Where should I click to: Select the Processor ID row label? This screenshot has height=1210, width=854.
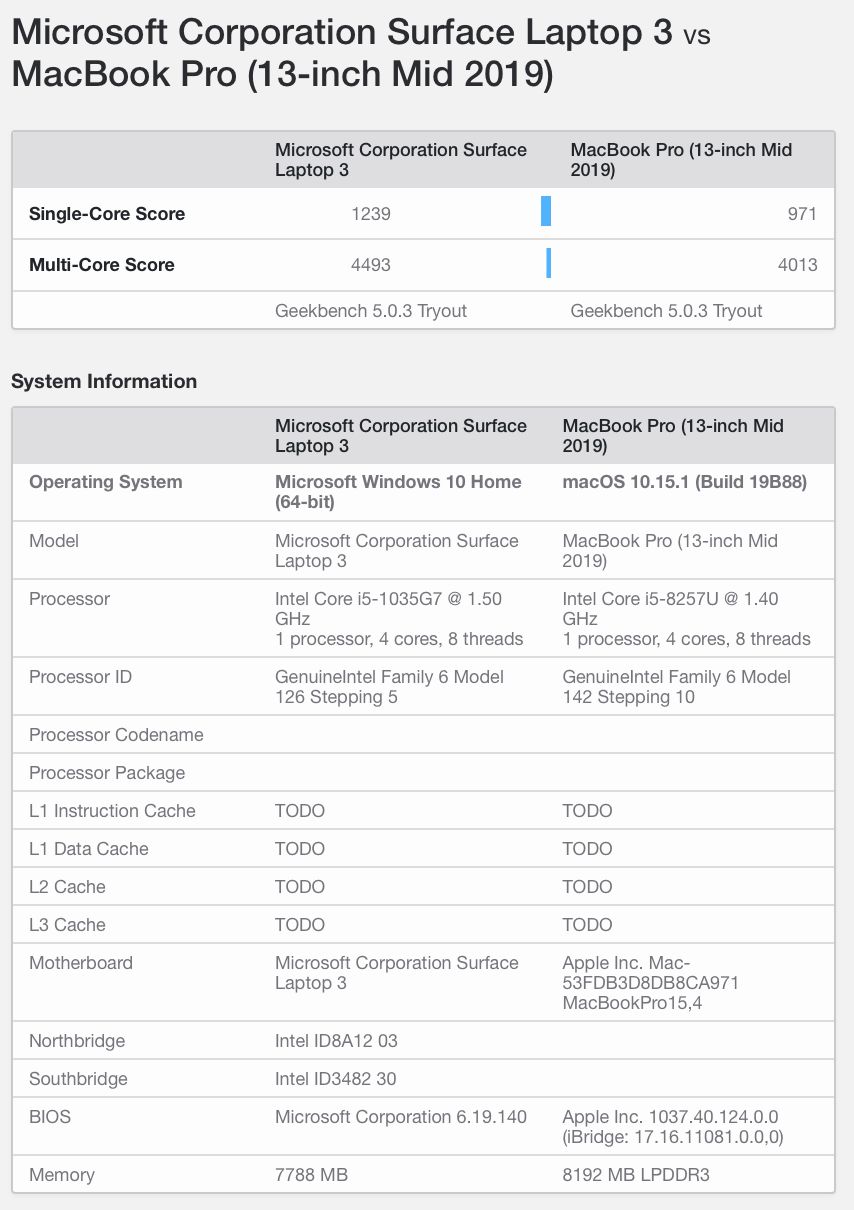(x=80, y=677)
